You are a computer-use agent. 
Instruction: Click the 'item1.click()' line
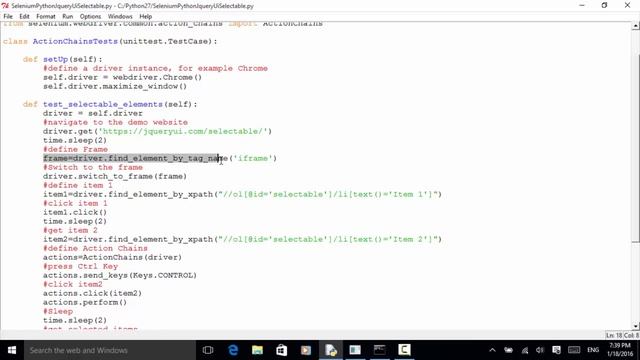click(75, 212)
